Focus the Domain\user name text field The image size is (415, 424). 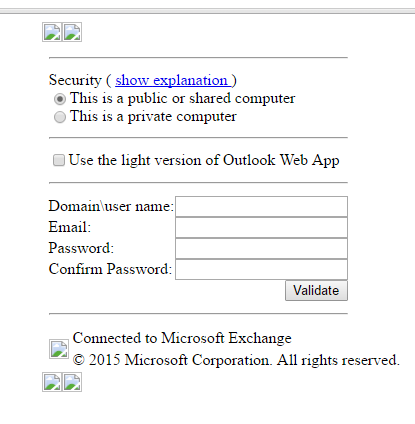pos(261,206)
